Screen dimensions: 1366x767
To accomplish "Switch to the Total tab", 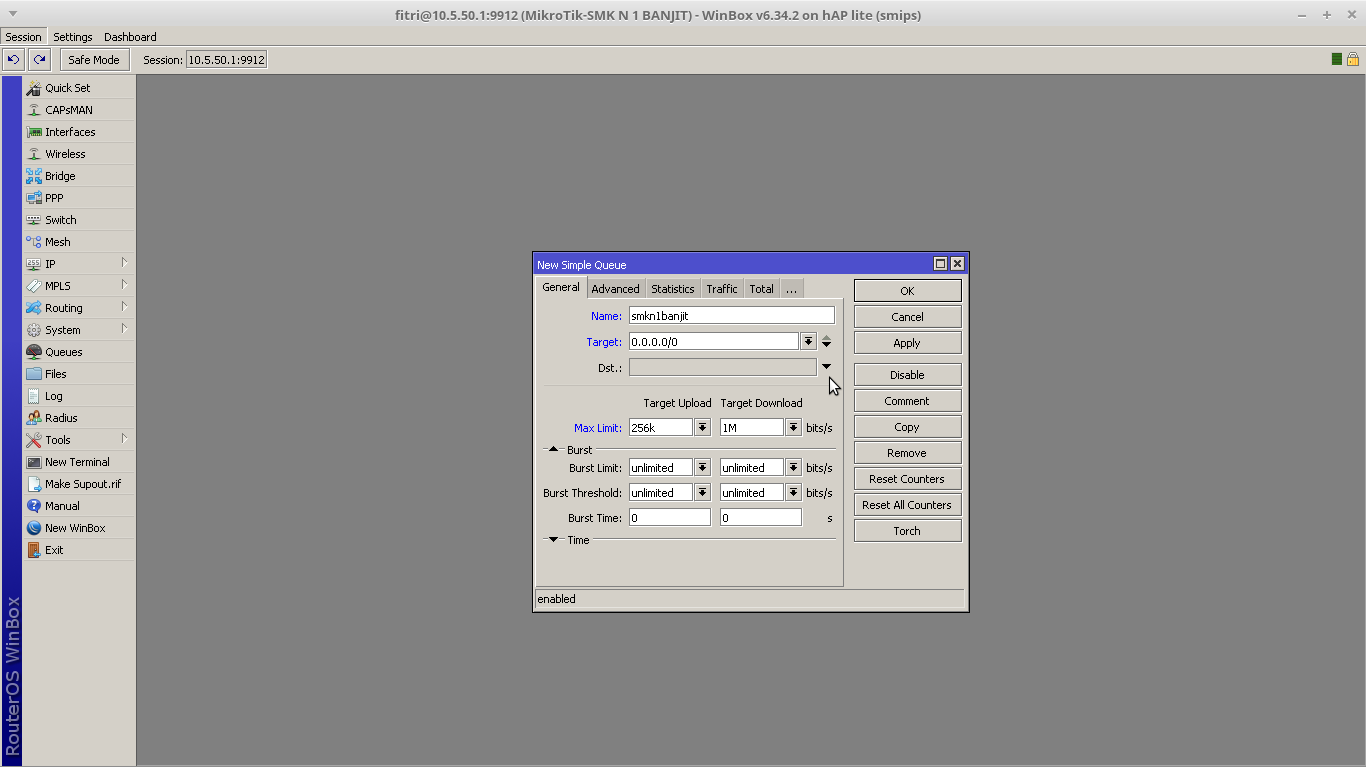I will coord(762,289).
